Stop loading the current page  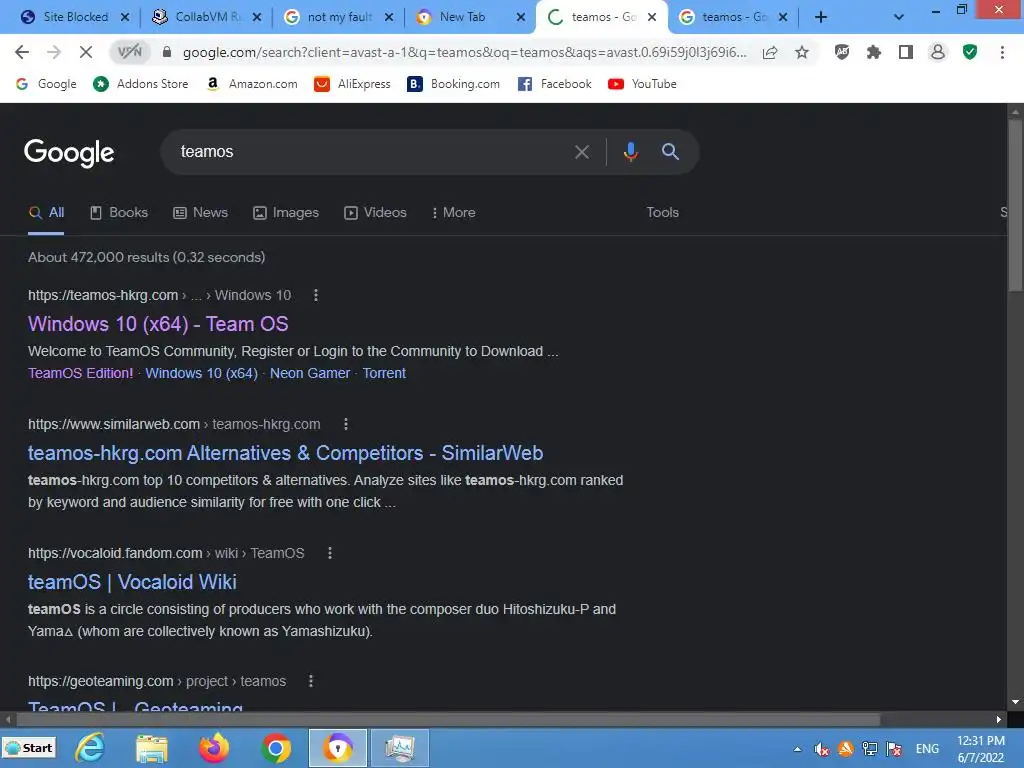(x=86, y=52)
